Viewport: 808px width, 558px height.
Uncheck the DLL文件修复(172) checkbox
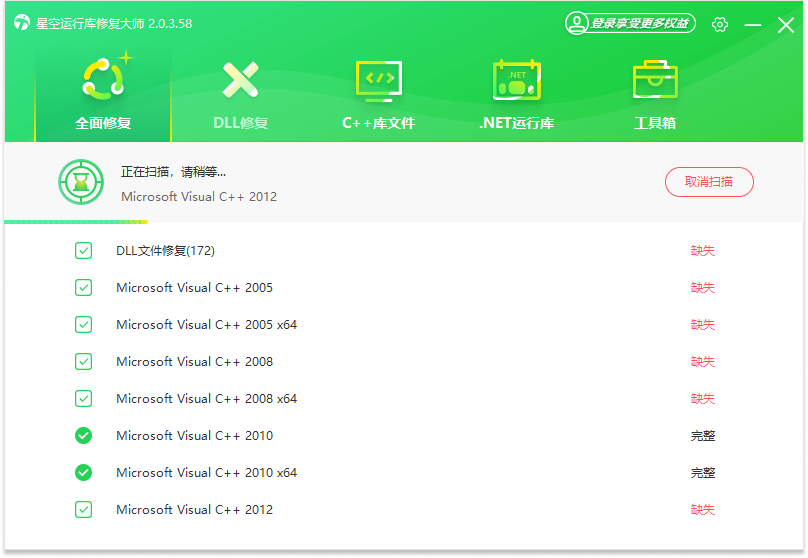(x=83, y=251)
